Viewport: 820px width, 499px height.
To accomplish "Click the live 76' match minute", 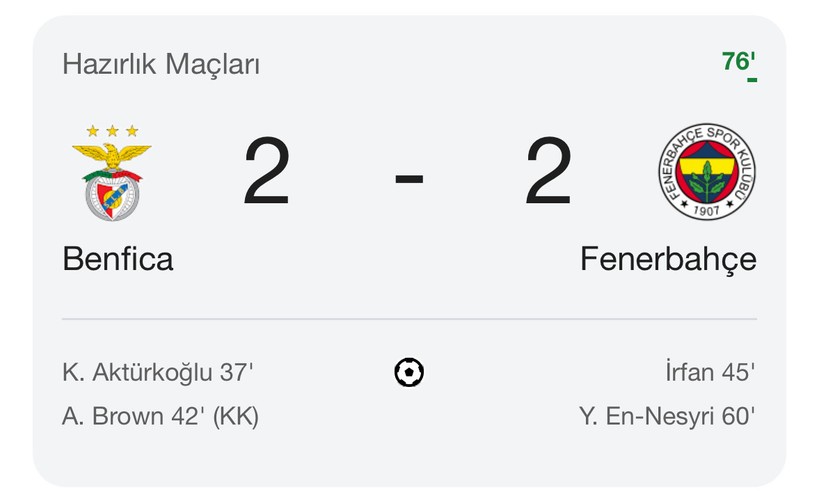I will tap(738, 62).
